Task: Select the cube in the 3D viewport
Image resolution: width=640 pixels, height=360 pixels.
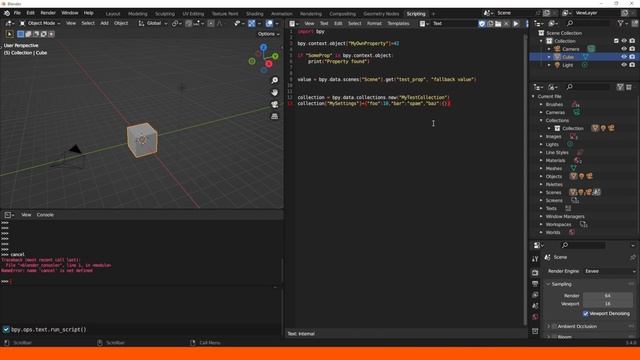Action: [142, 140]
